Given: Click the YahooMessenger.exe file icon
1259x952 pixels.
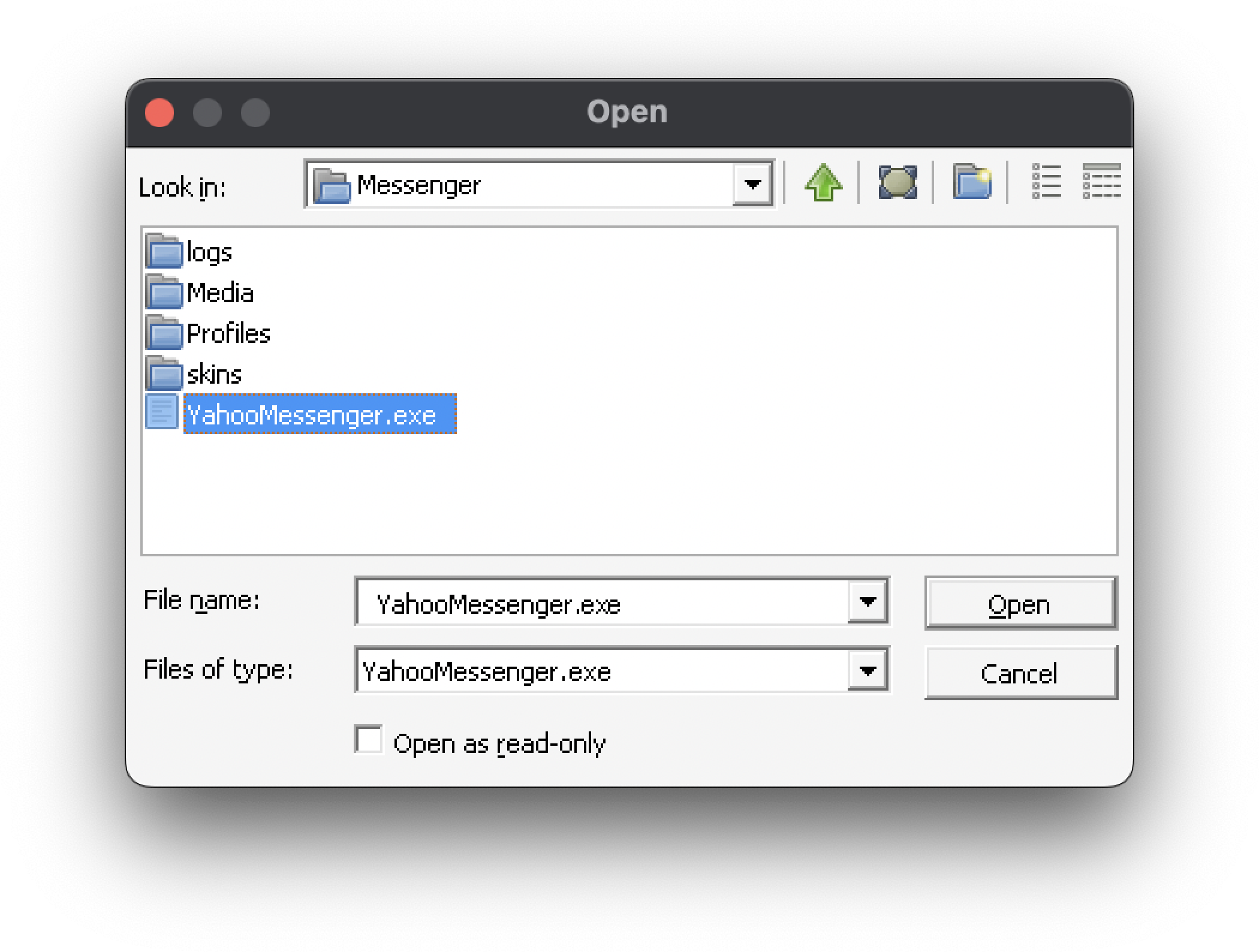Looking at the screenshot, I should 162,412.
